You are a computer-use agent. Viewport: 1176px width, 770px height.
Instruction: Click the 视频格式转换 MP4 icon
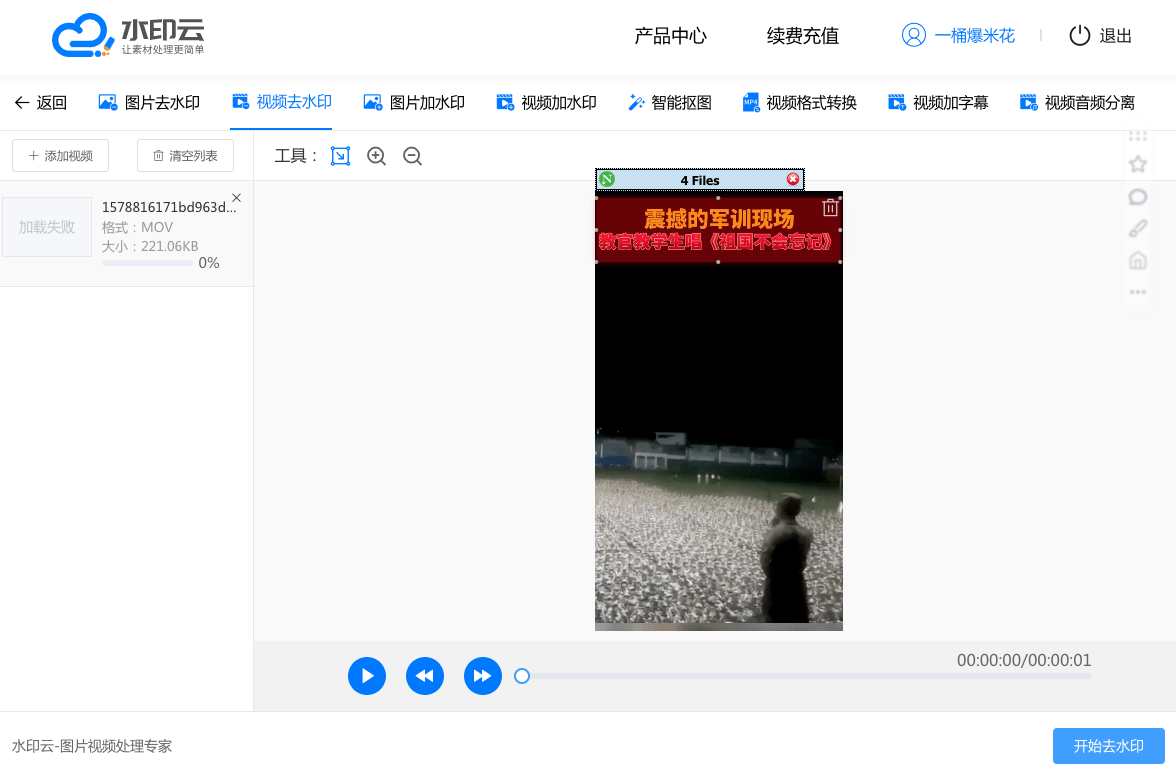[x=751, y=103]
